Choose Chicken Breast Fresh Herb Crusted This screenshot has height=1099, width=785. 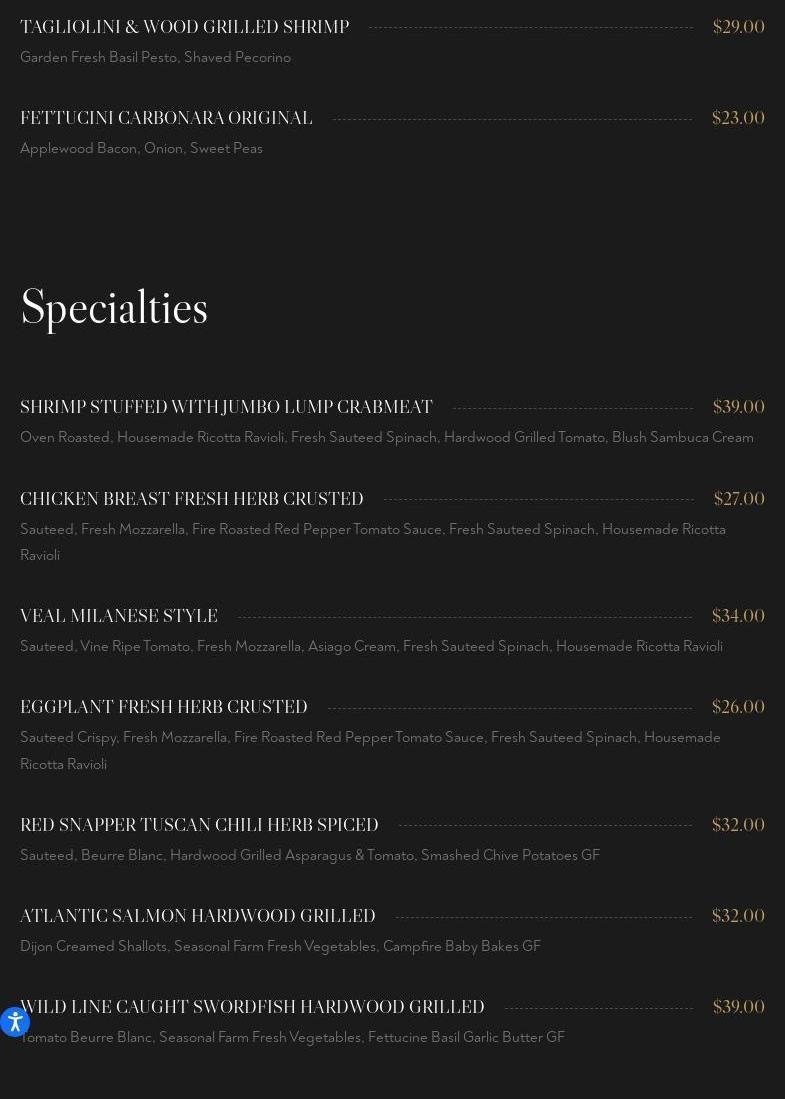[x=192, y=499]
